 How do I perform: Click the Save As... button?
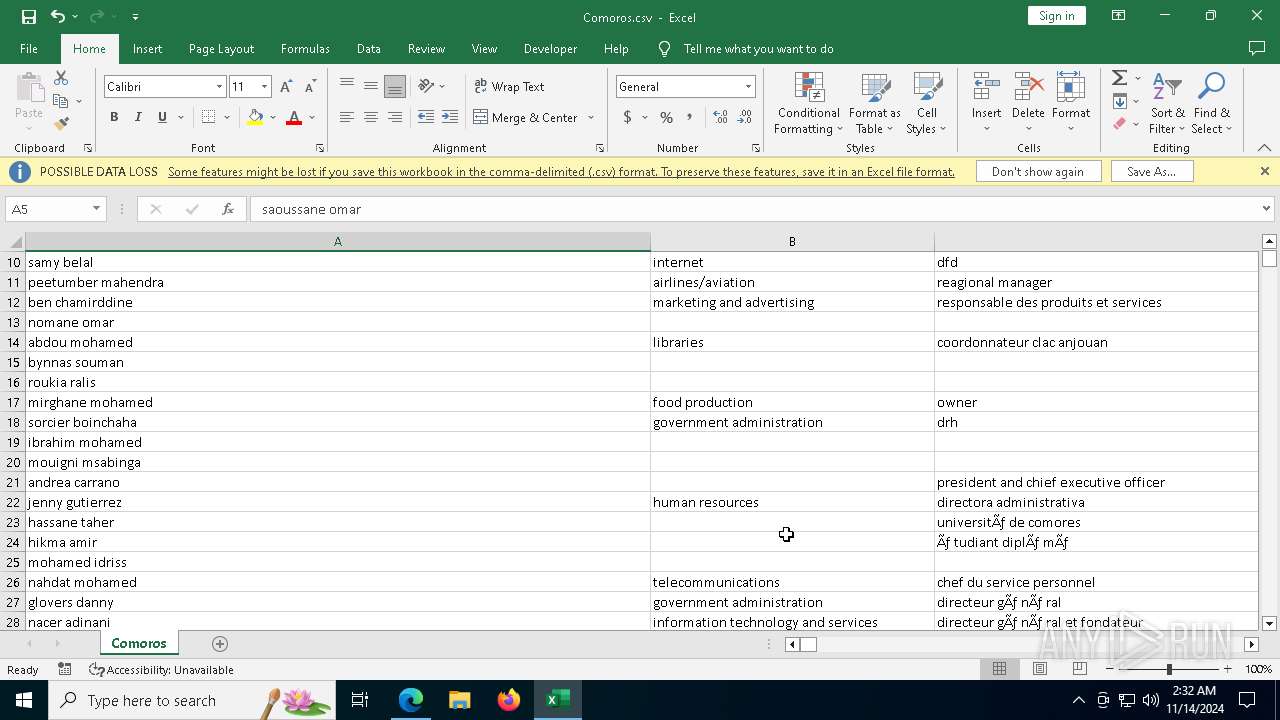click(1151, 171)
